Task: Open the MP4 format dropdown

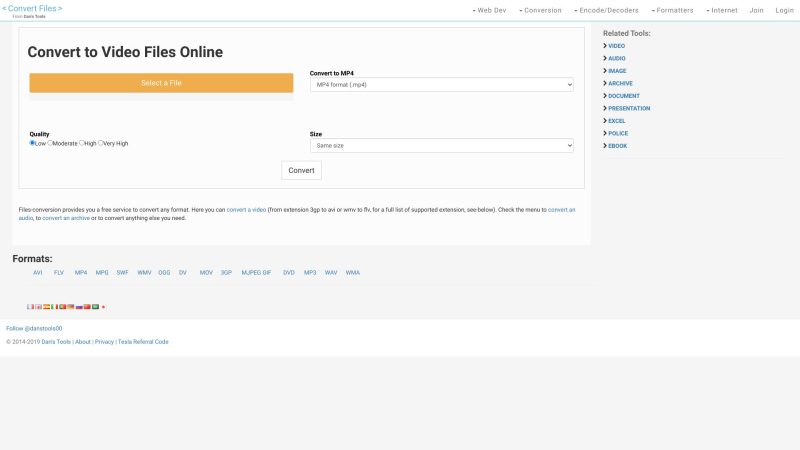Action: 441,85
